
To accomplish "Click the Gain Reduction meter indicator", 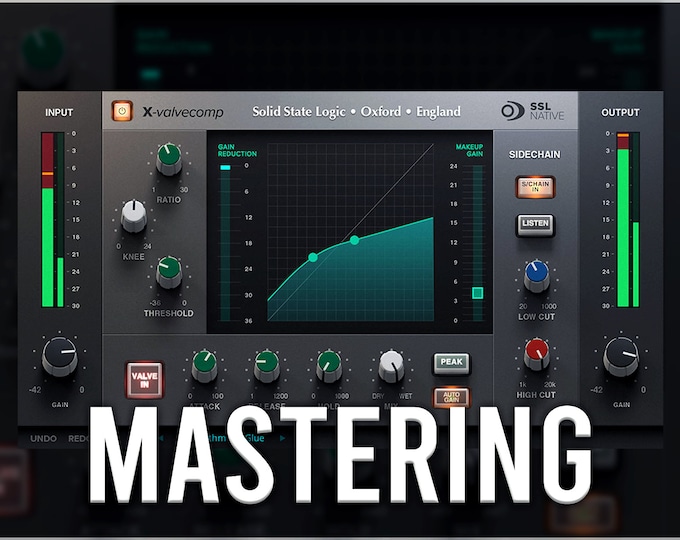I will [x=225, y=167].
